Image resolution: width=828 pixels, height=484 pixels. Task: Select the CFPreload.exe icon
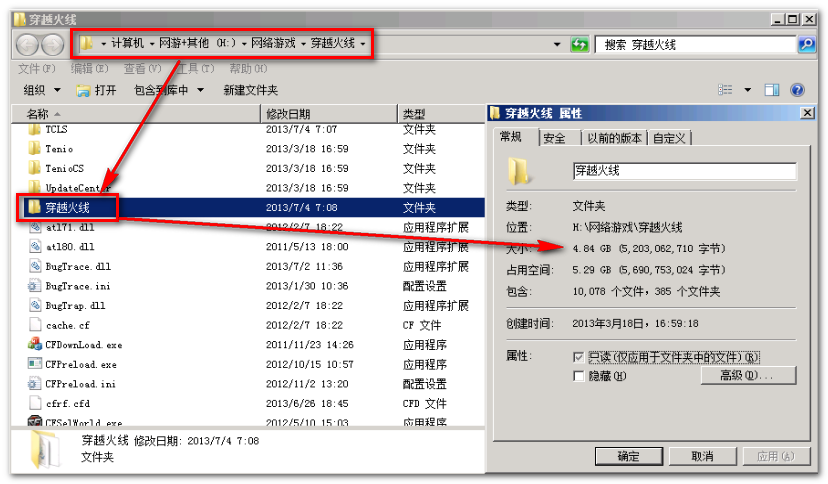(35, 364)
